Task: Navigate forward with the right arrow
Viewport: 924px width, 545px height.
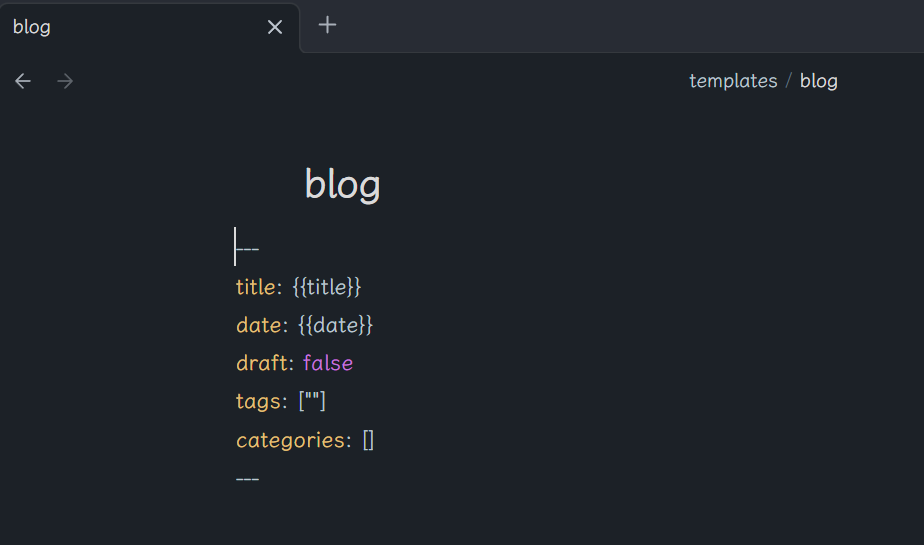Action: [65, 81]
